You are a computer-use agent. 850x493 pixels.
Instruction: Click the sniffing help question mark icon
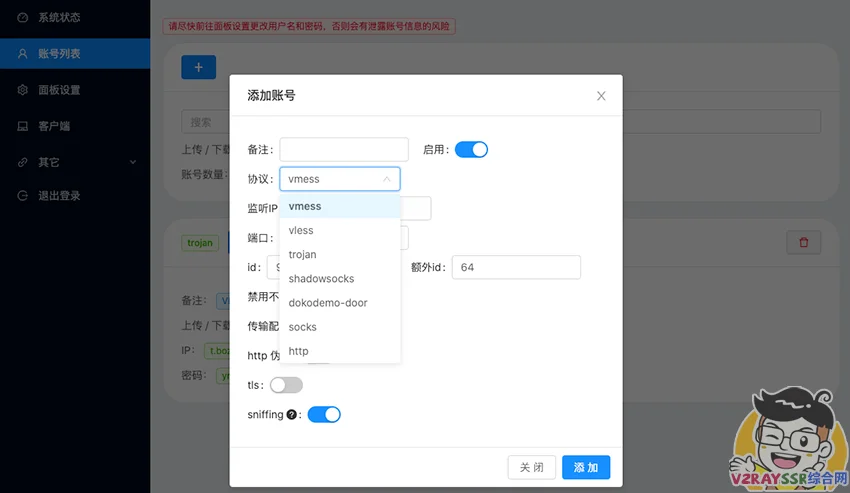(292, 414)
